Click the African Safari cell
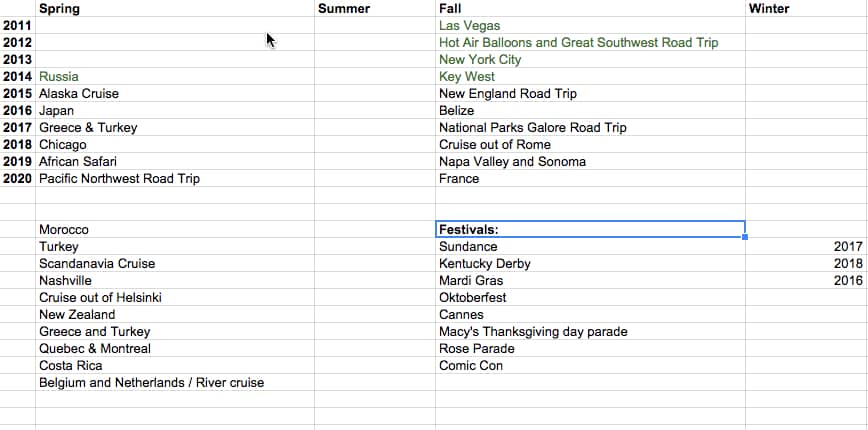 coord(175,162)
